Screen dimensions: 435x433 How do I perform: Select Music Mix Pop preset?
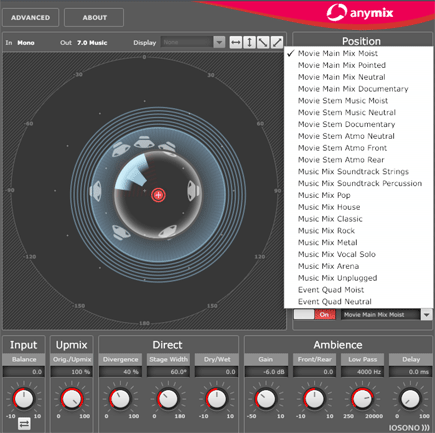coord(359,195)
